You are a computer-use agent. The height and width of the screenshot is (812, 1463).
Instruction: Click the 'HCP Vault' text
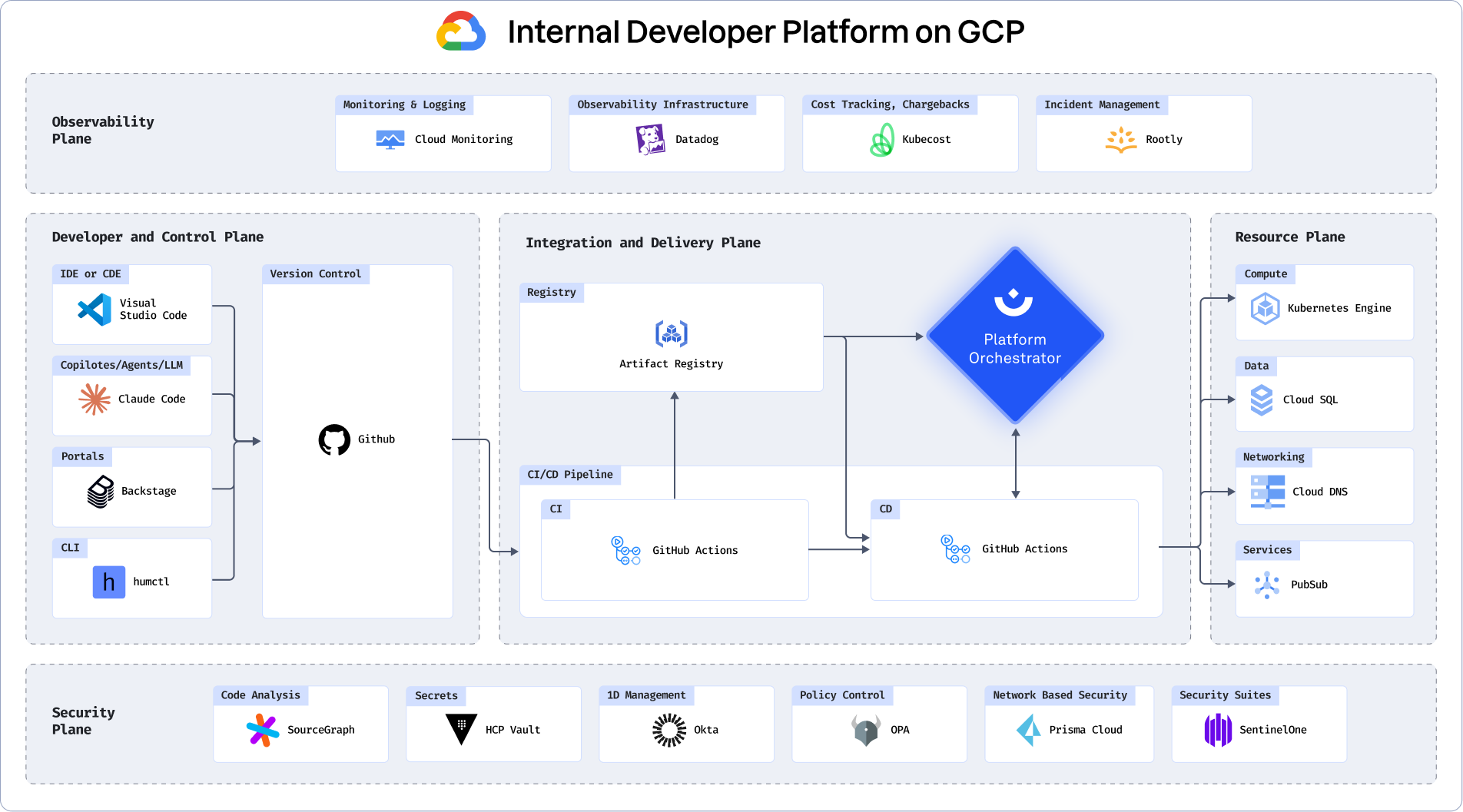coord(513,730)
